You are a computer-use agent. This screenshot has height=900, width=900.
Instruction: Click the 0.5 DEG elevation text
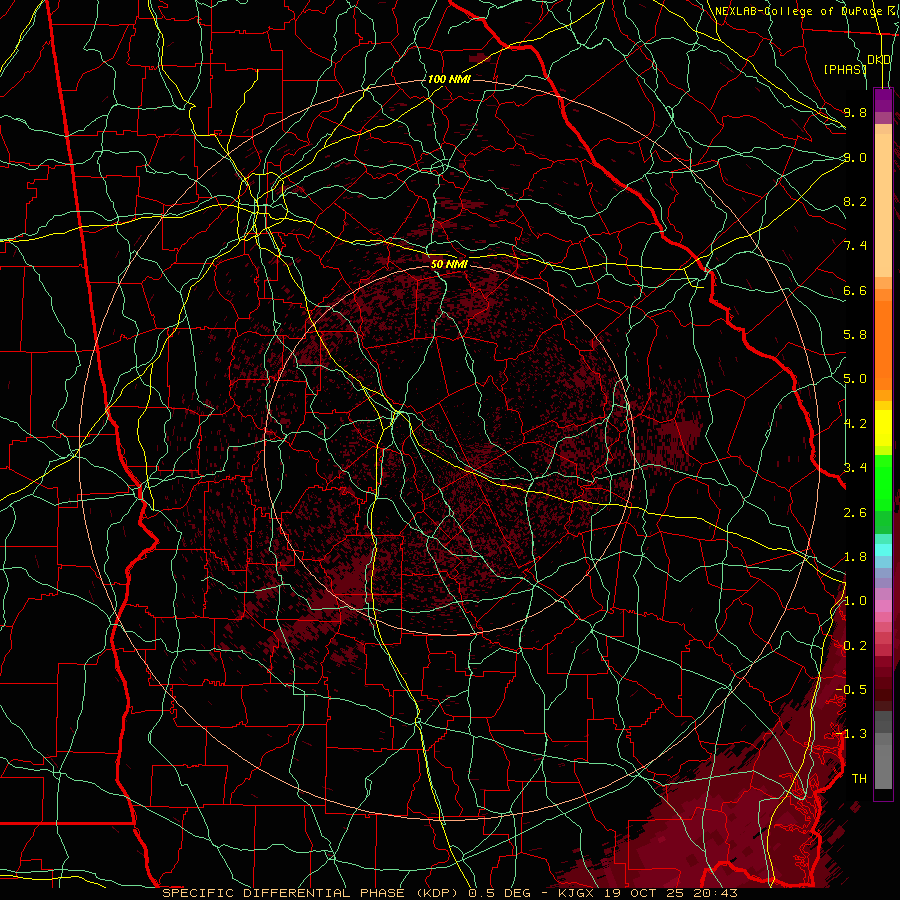point(499,893)
